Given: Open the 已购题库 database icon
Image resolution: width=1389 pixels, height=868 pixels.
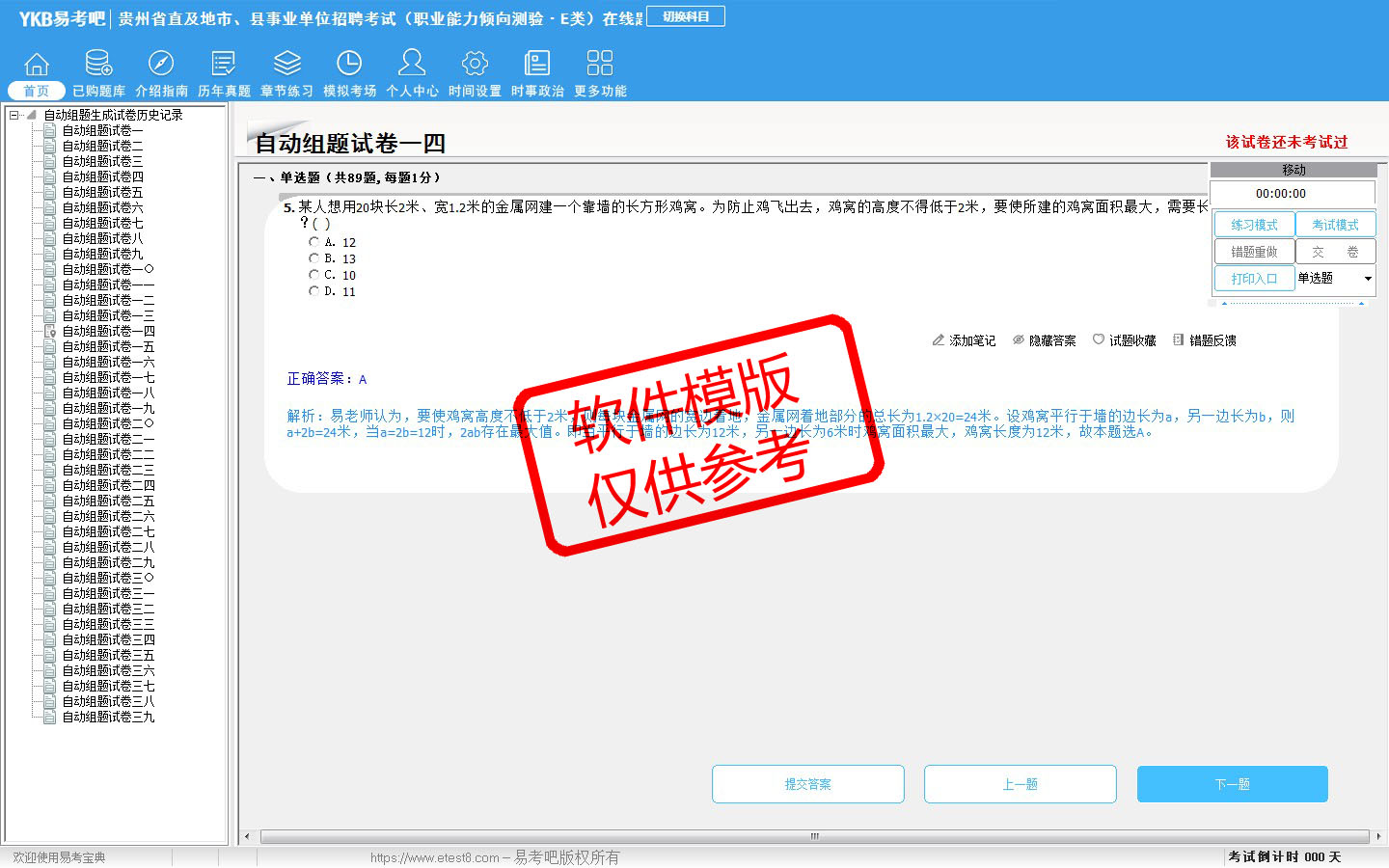Looking at the screenshot, I should pos(98,64).
